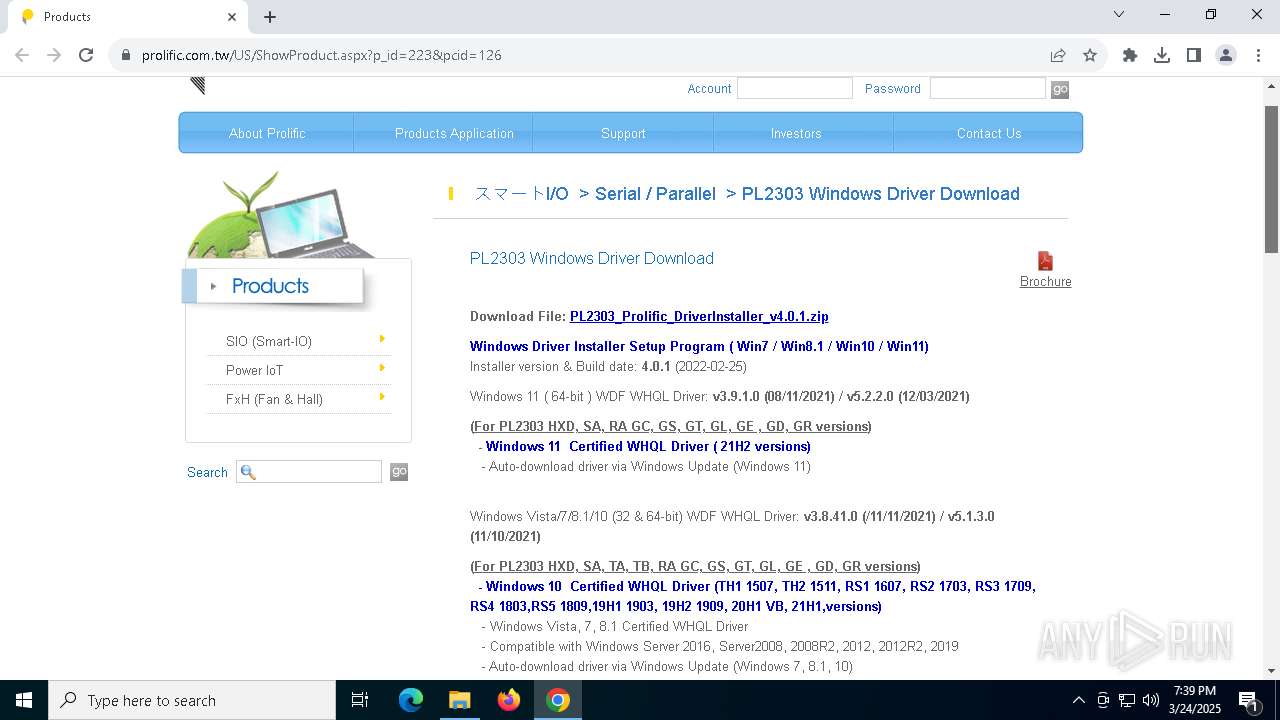This screenshot has height=720, width=1280.
Task: Open the Chrome profile avatar
Action: coord(1226,55)
